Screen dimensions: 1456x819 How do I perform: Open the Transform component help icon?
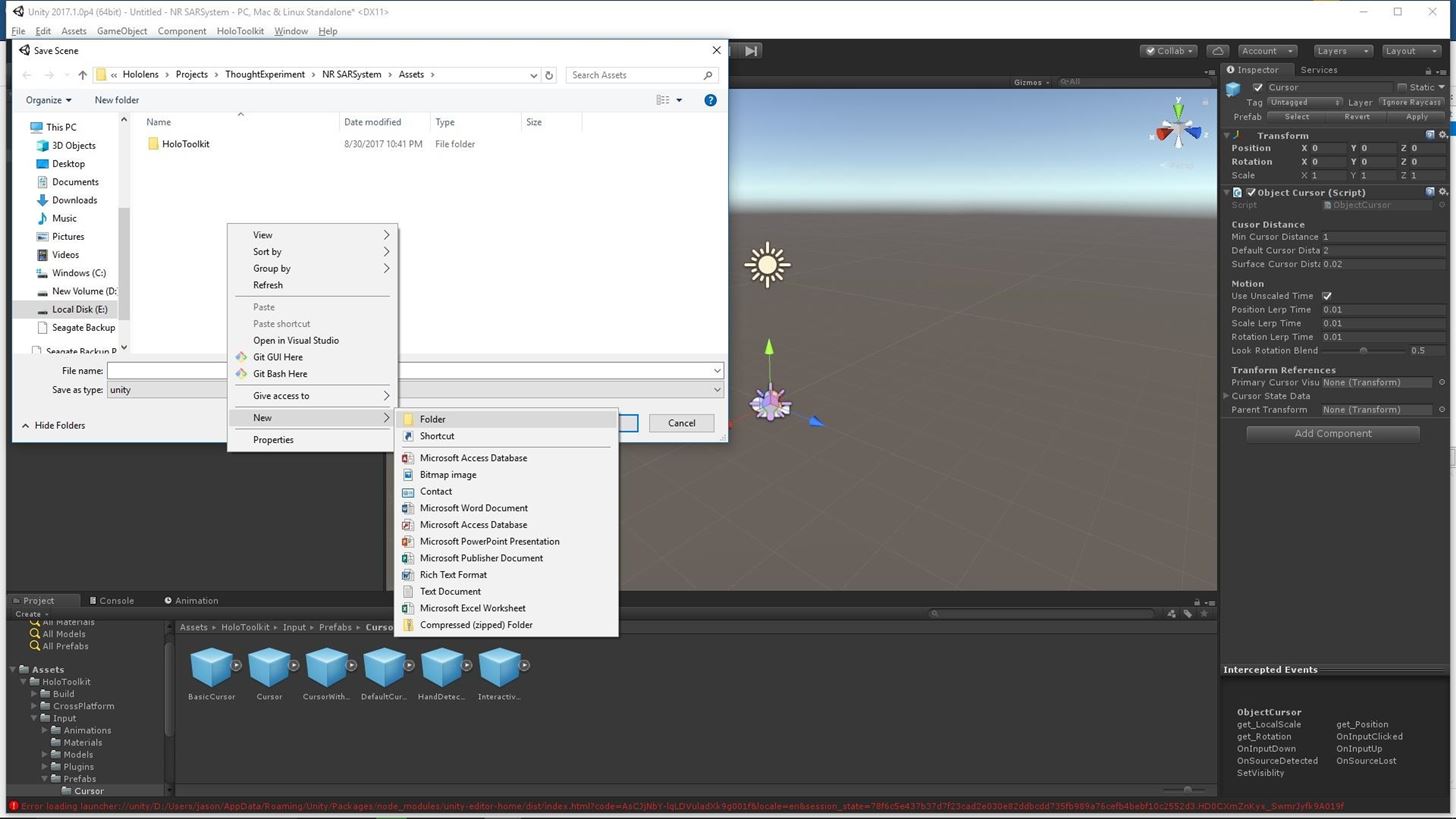tap(1430, 135)
